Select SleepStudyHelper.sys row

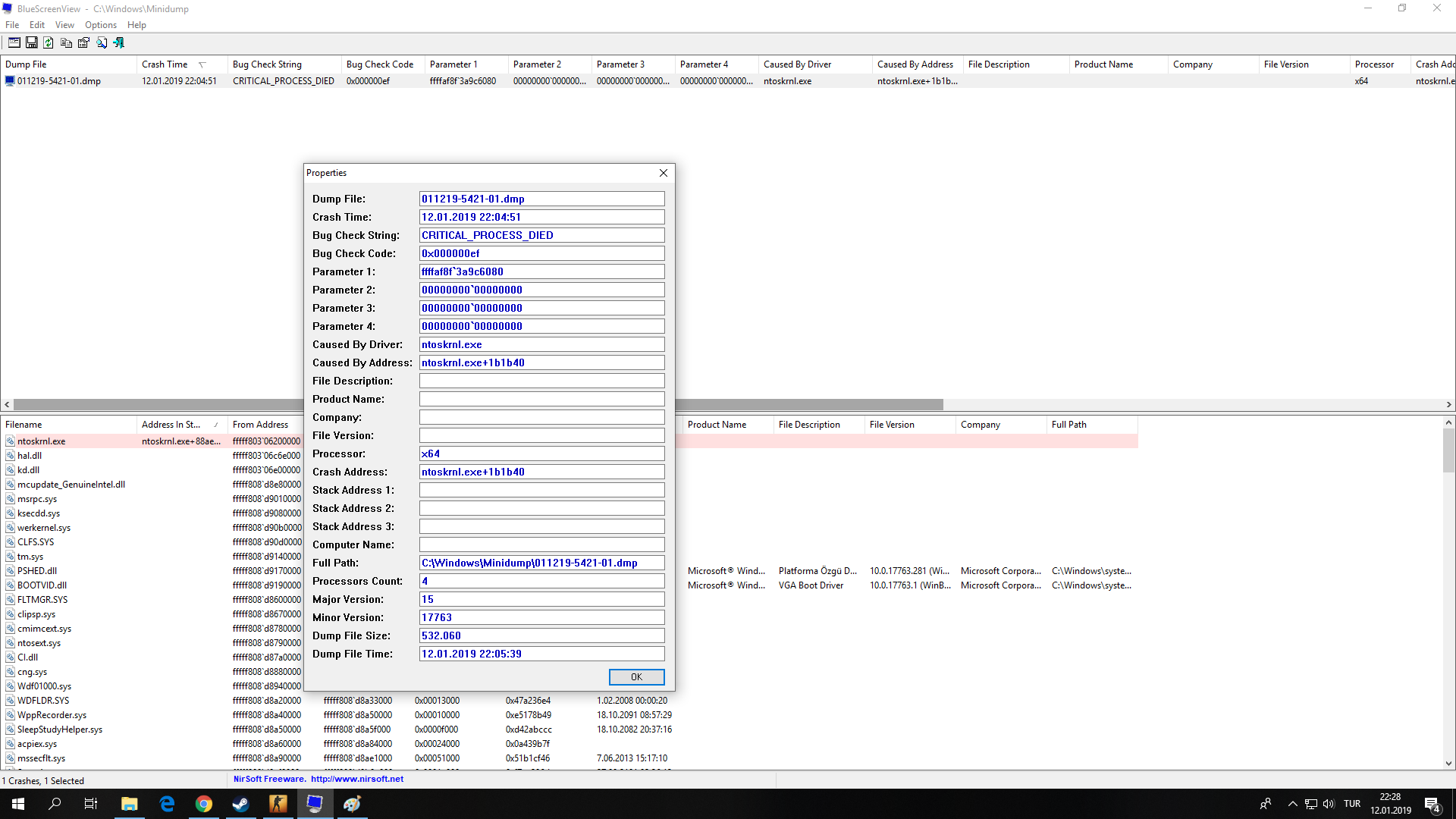pos(60,730)
